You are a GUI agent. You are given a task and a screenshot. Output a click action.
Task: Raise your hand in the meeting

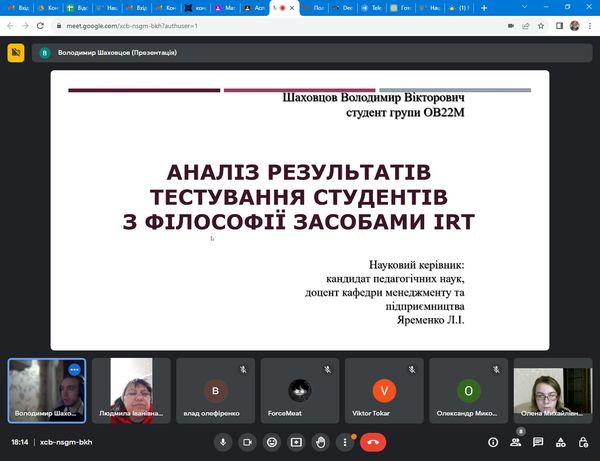320,441
